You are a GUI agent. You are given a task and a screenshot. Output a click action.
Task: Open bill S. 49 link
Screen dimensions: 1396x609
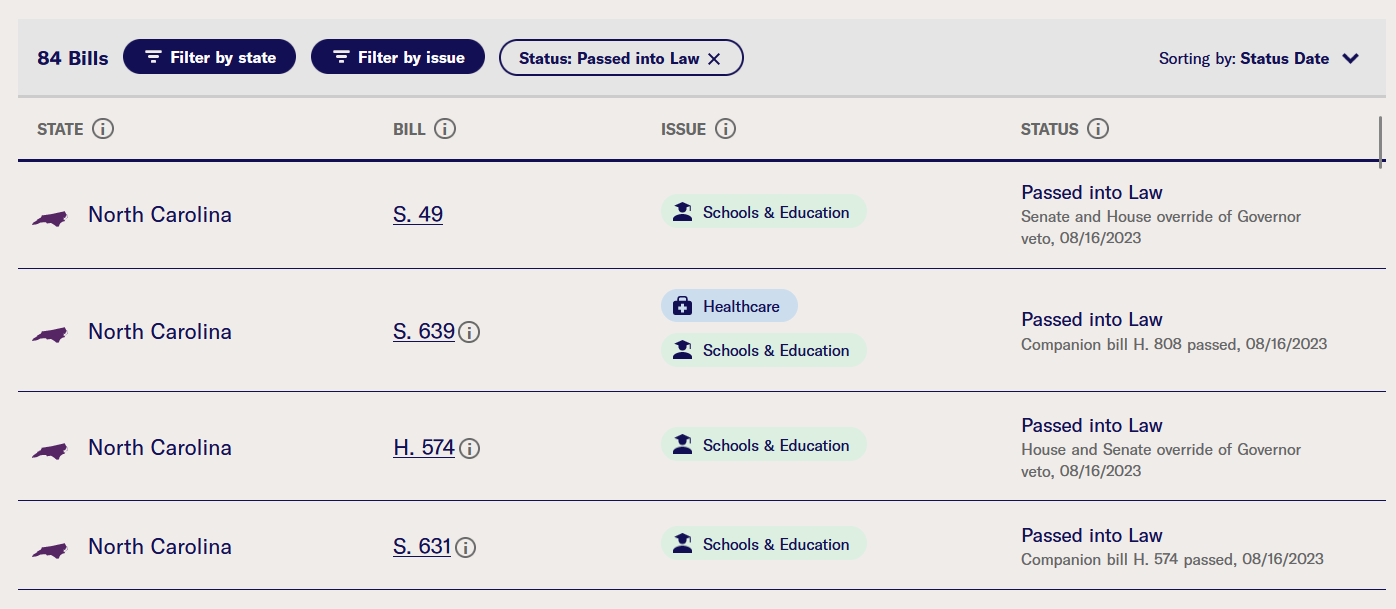click(x=418, y=214)
